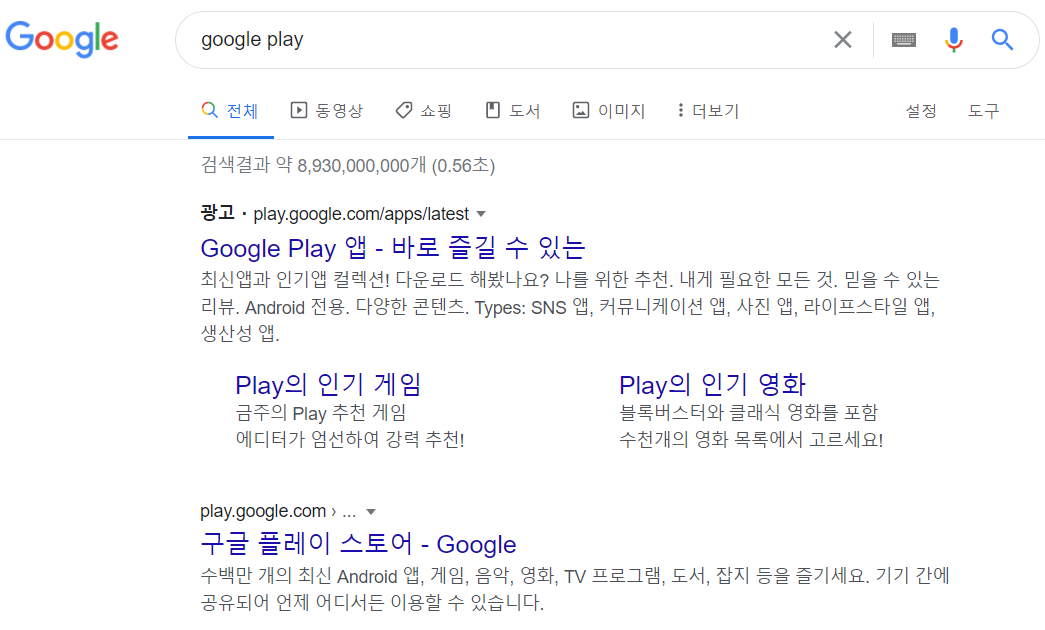The image size is (1045, 630).
Task: Click the ad URL play.google.com/apps/latest
Action: pos(361,214)
